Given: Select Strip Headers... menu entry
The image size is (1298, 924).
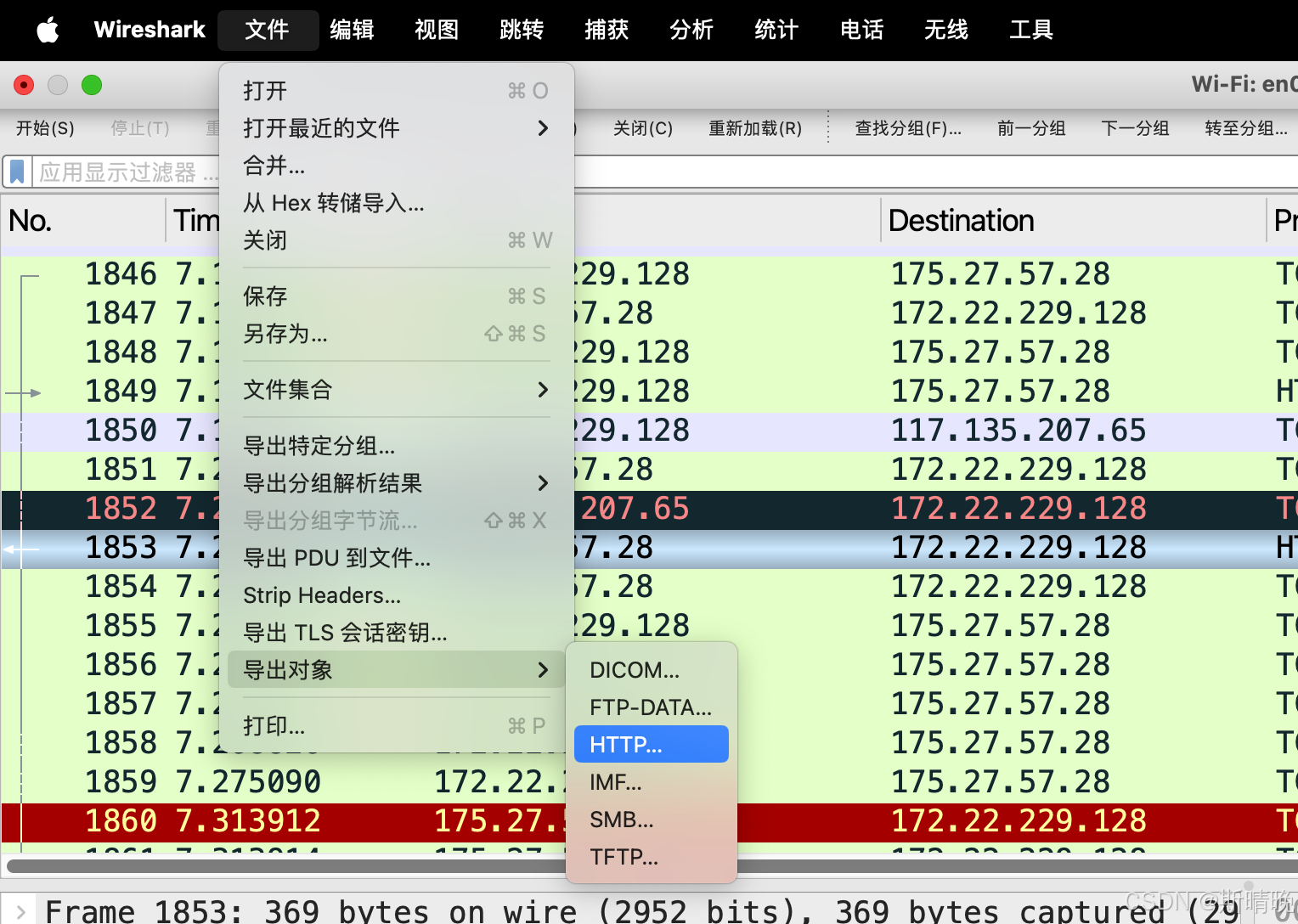Looking at the screenshot, I should coord(397,595).
